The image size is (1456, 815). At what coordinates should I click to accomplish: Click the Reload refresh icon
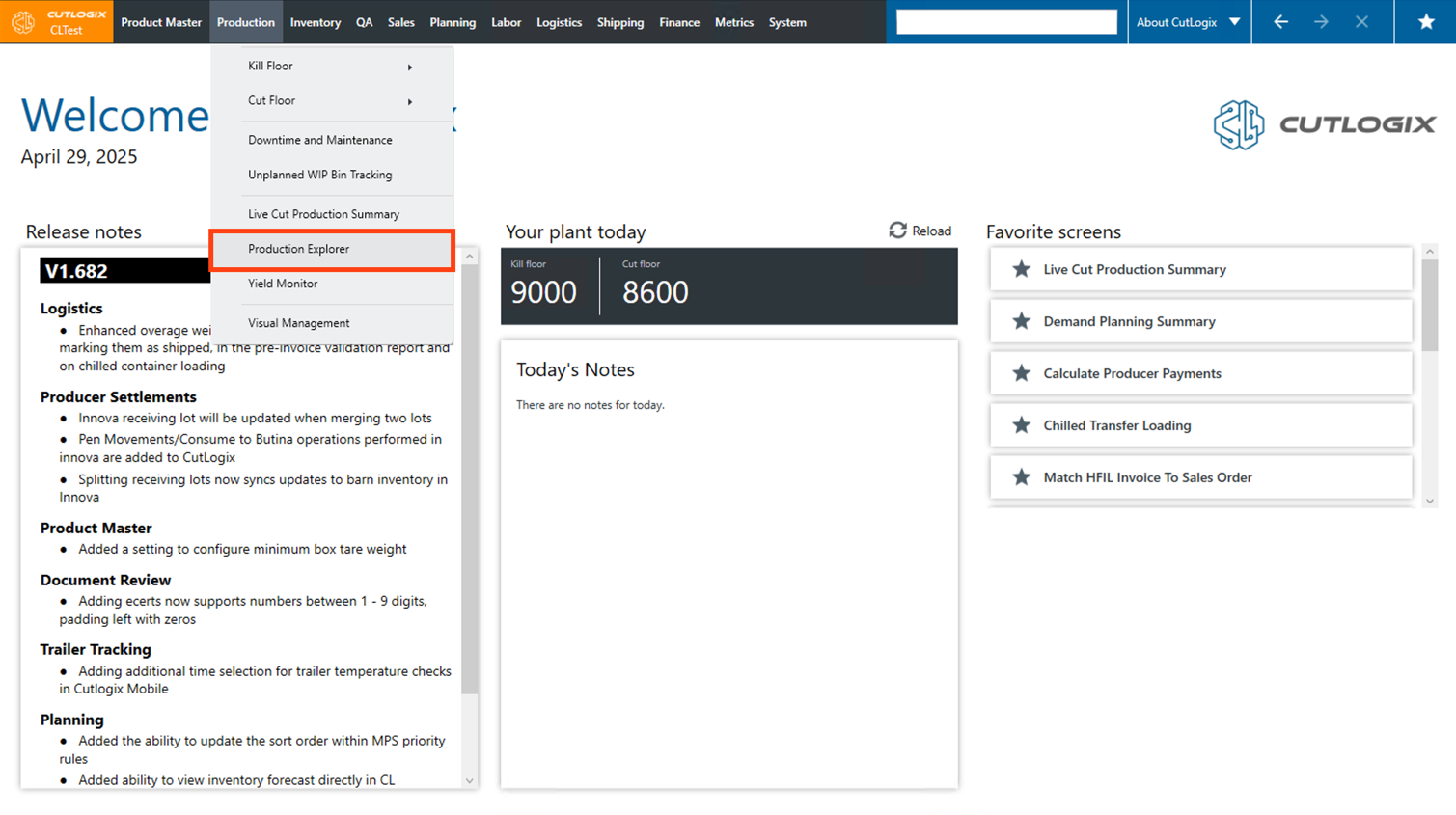[x=897, y=231]
